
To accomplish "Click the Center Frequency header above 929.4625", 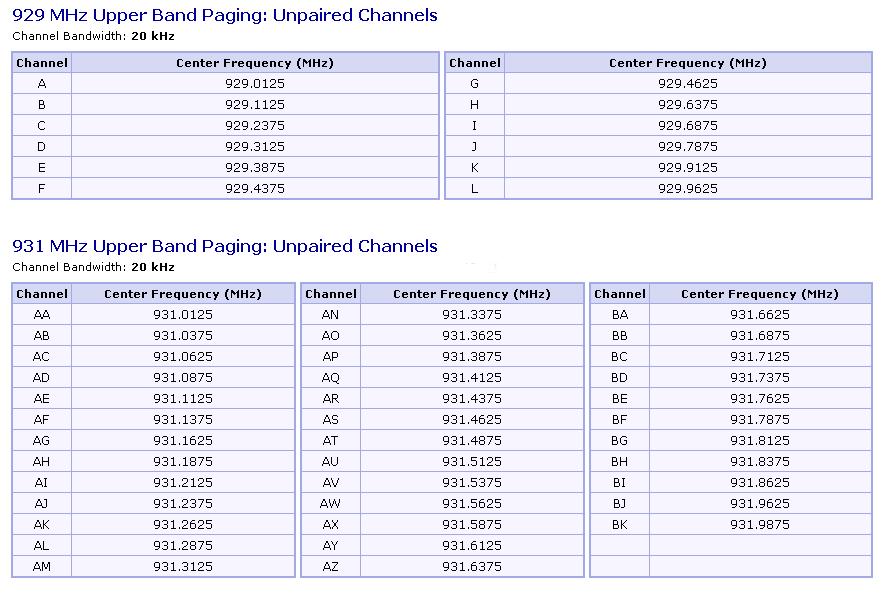I will pyautogui.click(x=688, y=63).
